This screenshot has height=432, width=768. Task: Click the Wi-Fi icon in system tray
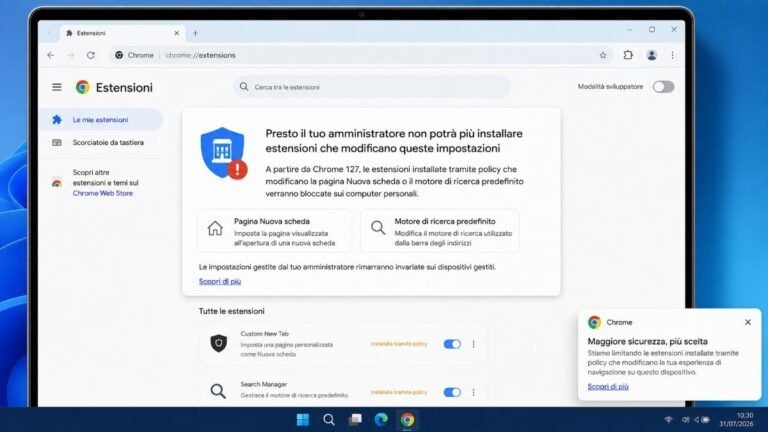pyautogui.click(x=669, y=420)
